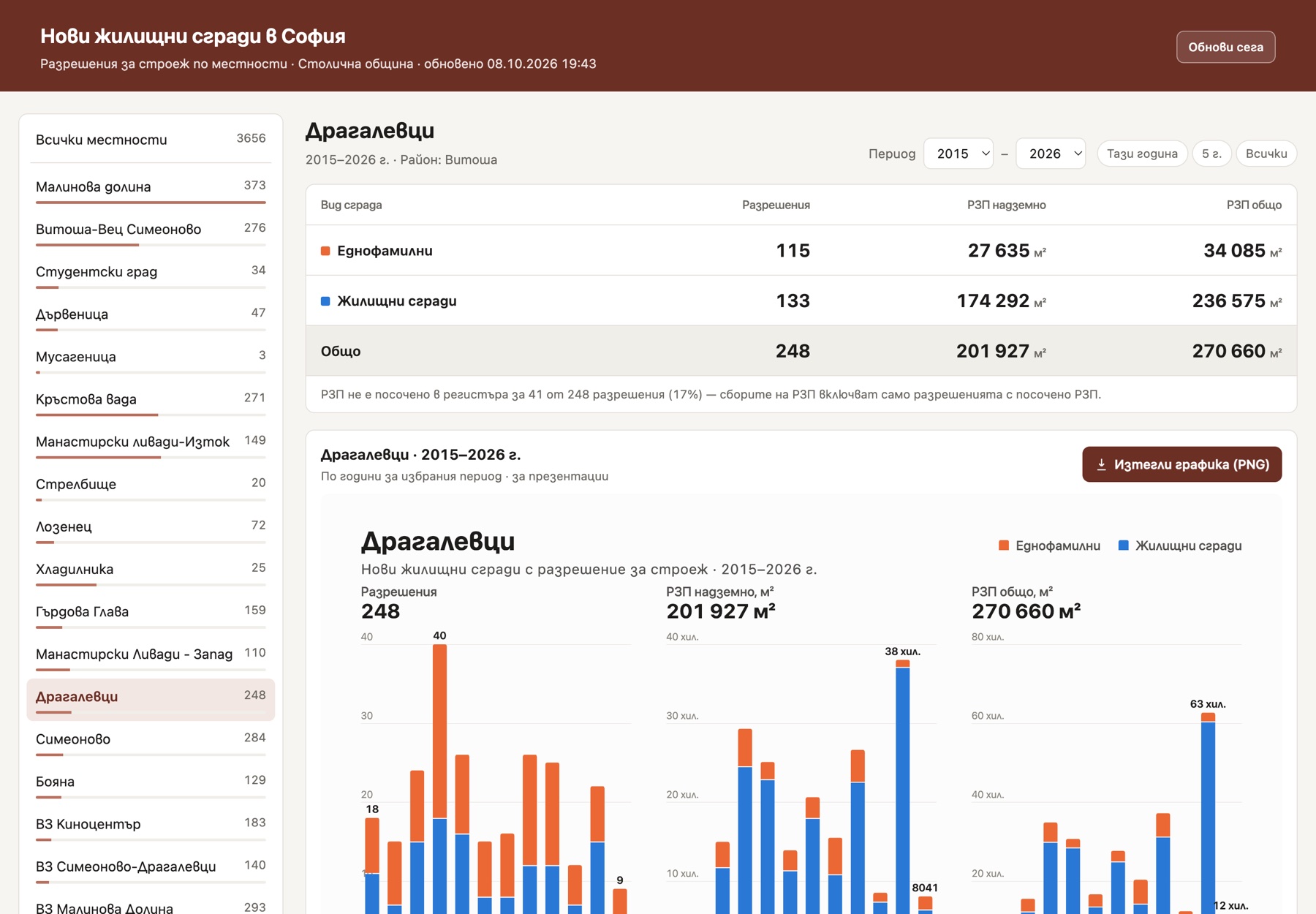Viewport: 1316px width, 914px height.
Task: Select Всички местности in the sidebar
Action: [151, 140]
